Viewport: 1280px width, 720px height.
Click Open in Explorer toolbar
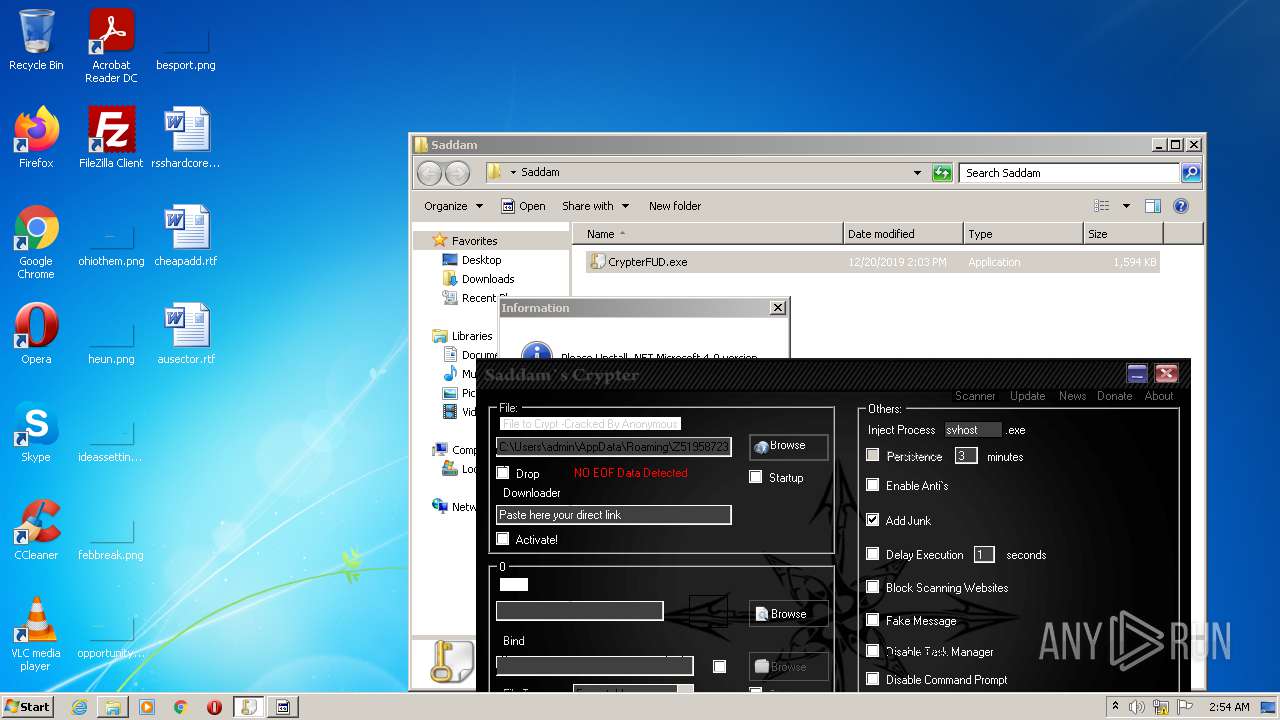(x=523, y=206)
